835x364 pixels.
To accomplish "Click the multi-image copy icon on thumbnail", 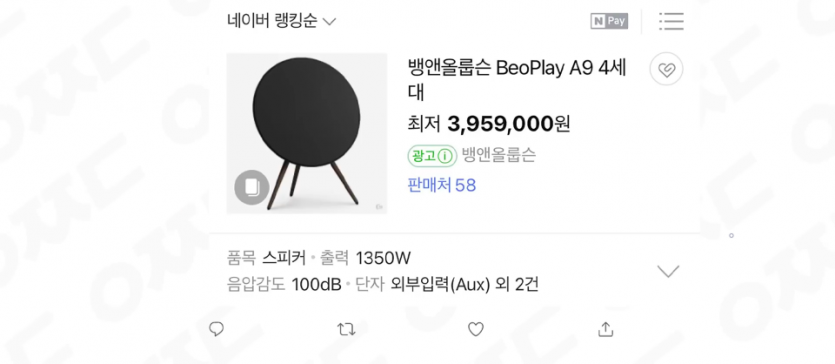I will coord(251,187).
